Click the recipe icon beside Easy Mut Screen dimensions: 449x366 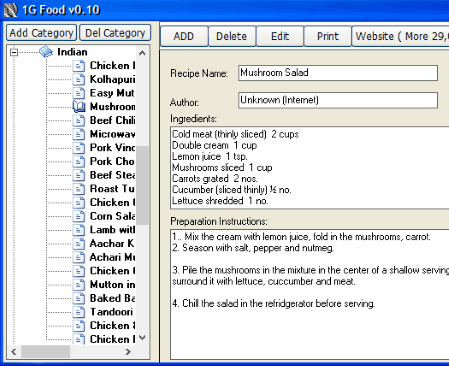79,93
